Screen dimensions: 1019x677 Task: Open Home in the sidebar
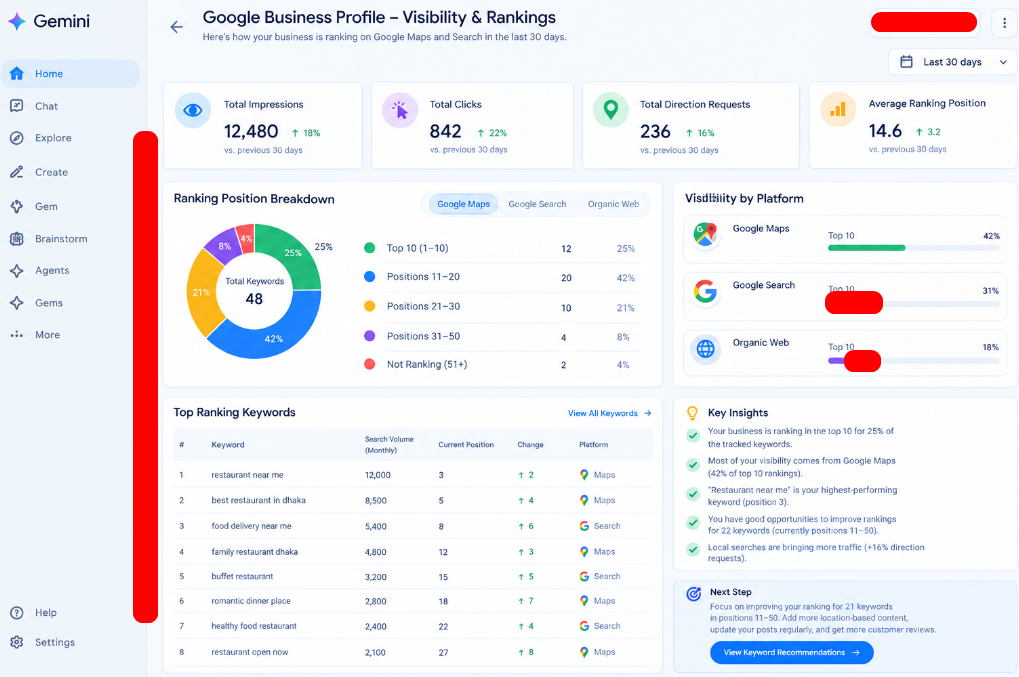click(70, 73)
